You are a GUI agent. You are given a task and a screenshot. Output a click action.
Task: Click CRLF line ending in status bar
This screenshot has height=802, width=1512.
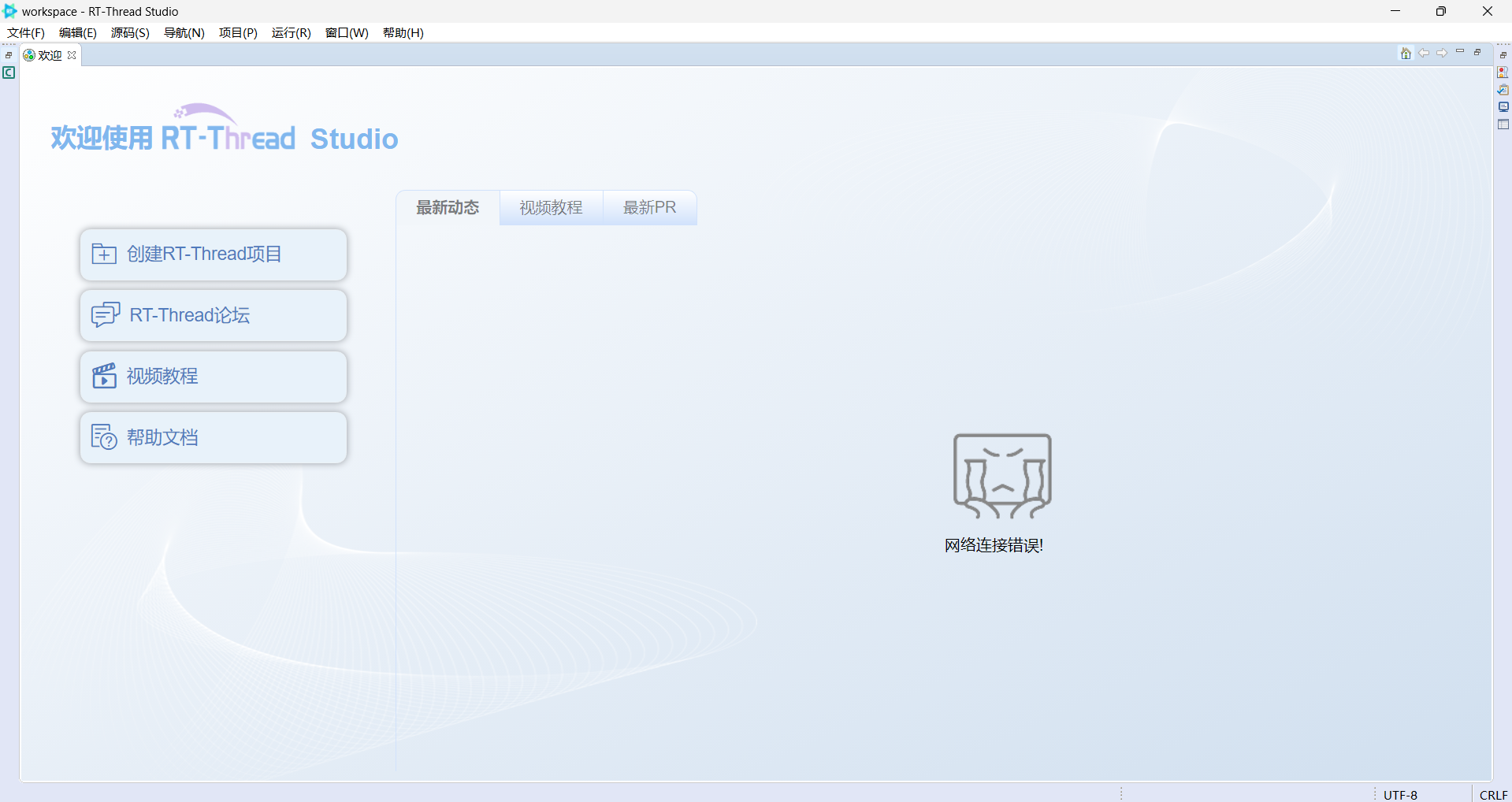tap(1493, 795)
